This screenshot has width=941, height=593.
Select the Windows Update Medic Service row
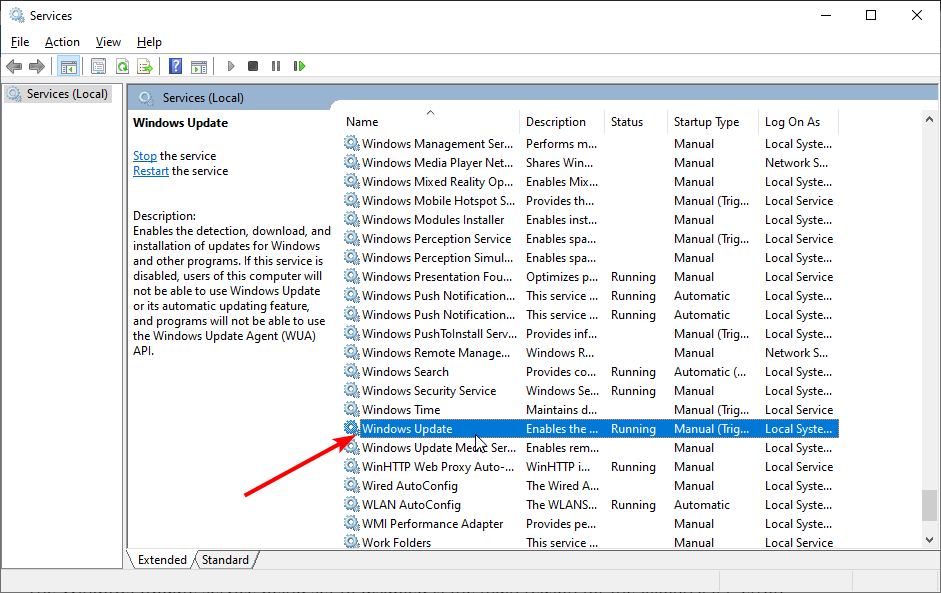pos(591,448)
